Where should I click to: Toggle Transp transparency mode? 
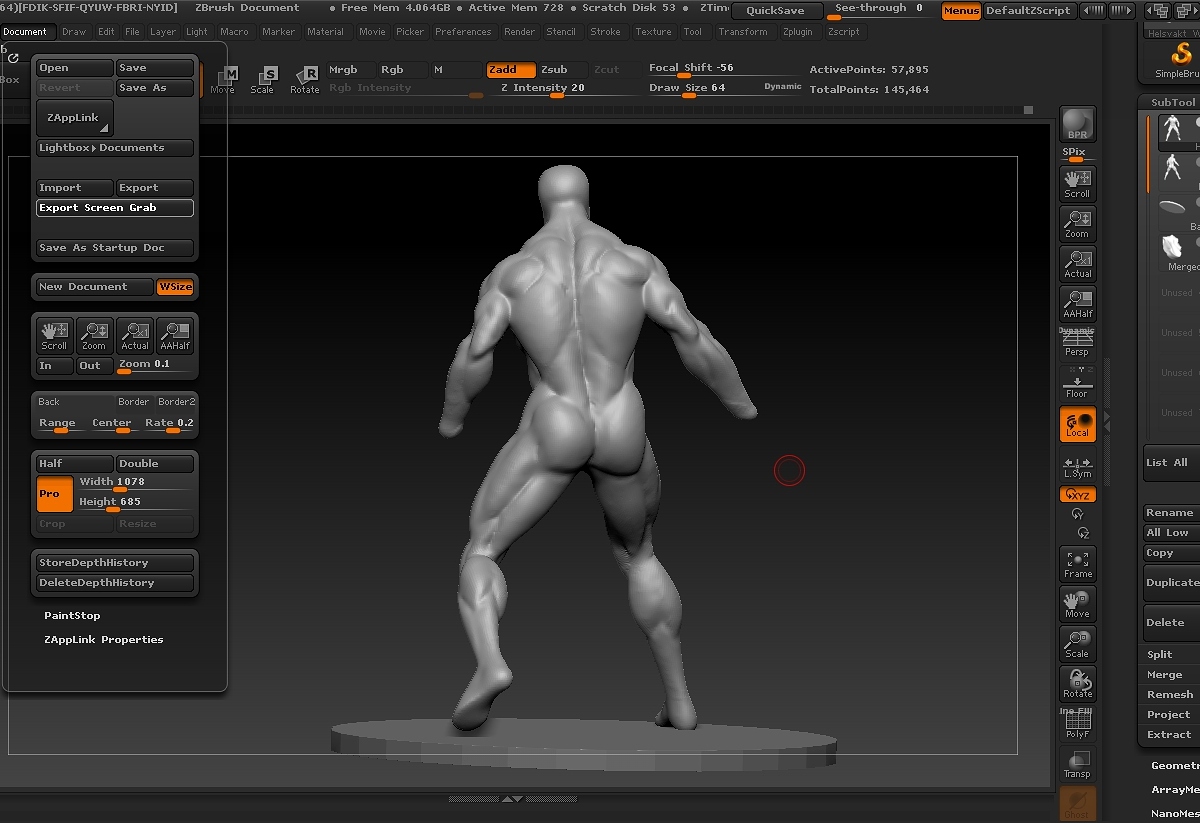[x=1077, y=764]
